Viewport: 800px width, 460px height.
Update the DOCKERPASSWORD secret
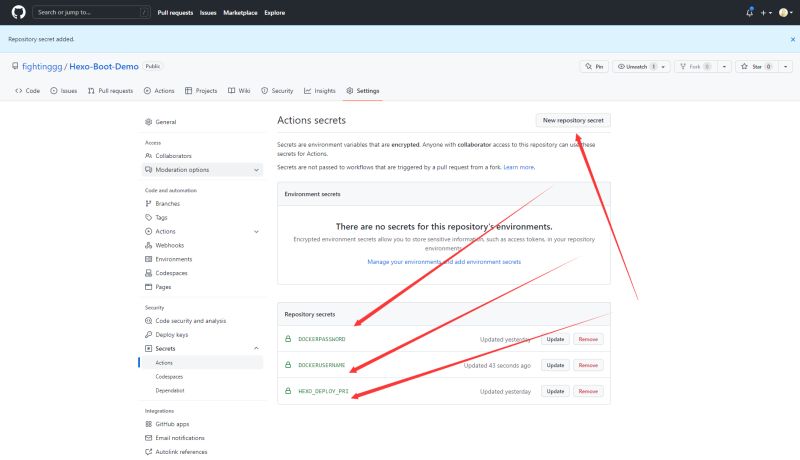(555, 339)
